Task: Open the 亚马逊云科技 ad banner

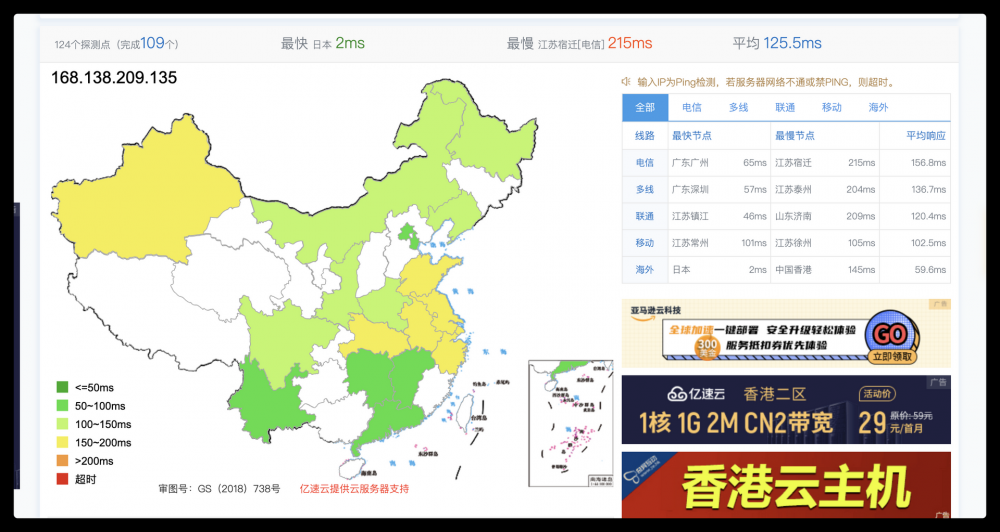Action: click(x=786, y=334)
